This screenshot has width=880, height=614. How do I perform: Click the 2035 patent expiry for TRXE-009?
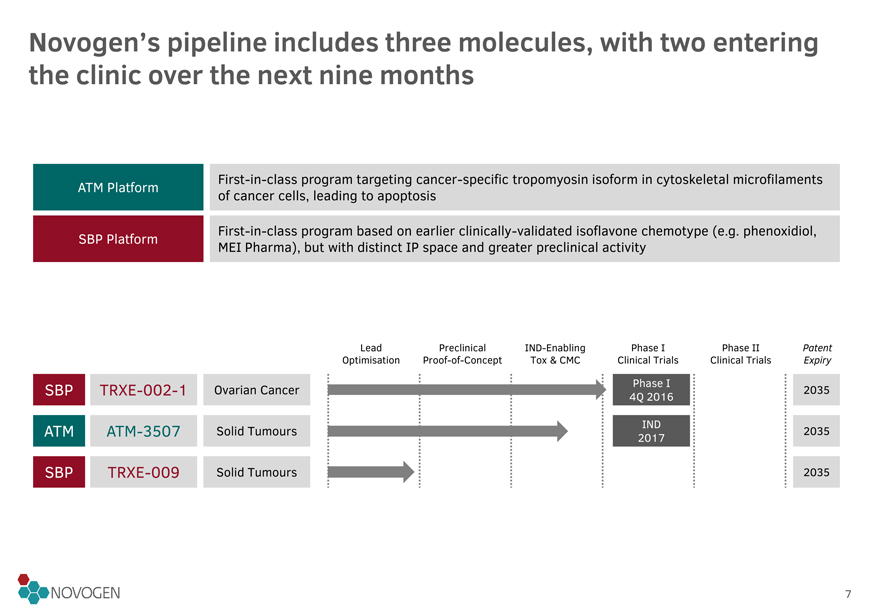click(816, 472)
